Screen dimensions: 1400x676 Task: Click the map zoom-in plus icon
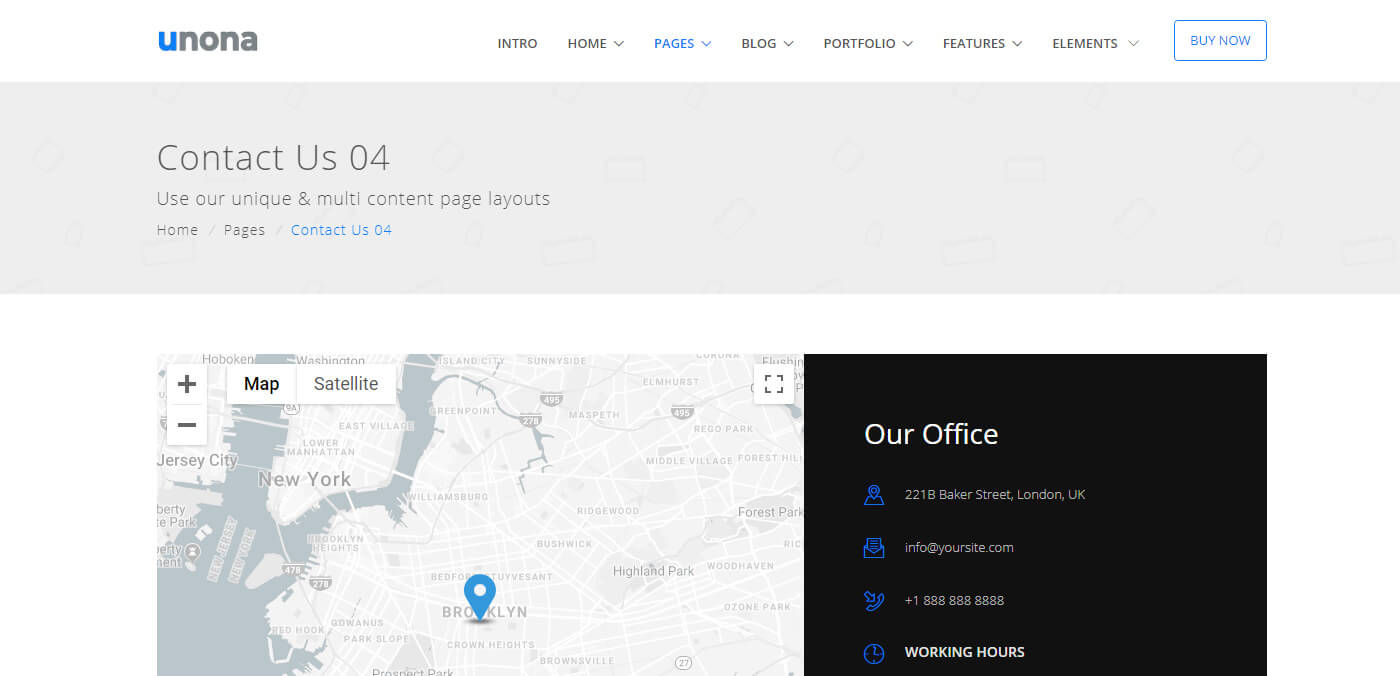click(186, 383)
